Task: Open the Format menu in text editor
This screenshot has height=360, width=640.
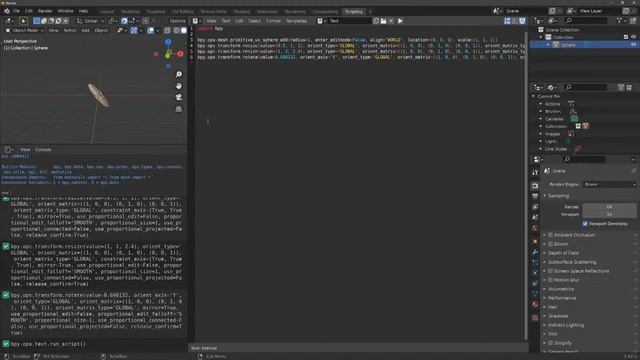Action: coord(273,21)
